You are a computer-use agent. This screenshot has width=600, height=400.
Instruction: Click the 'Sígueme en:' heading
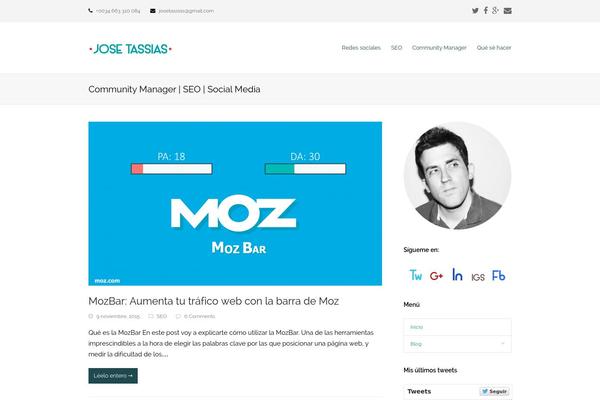coord(421,250)
